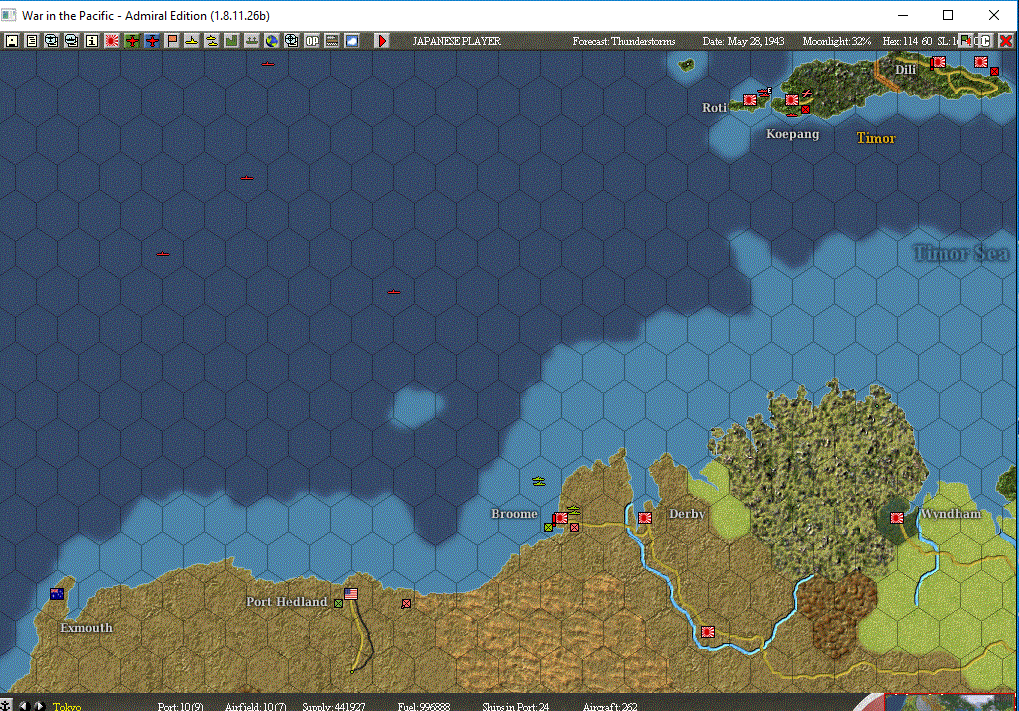The height and width of the screenshot is (711, 1019).
Task: Click the Exmouth map label
Action: pyautogui.click(x=86, y=628)
